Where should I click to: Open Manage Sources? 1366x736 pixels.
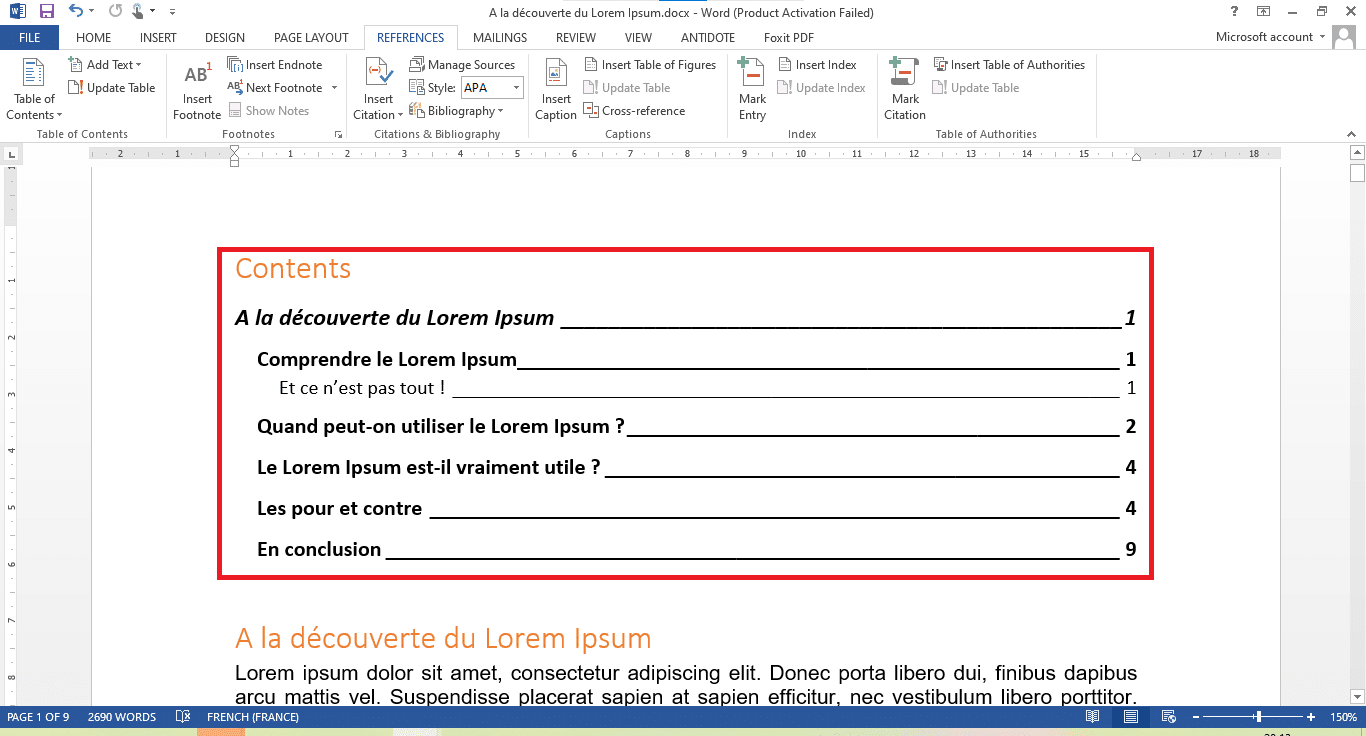click(x=462, y=65)
